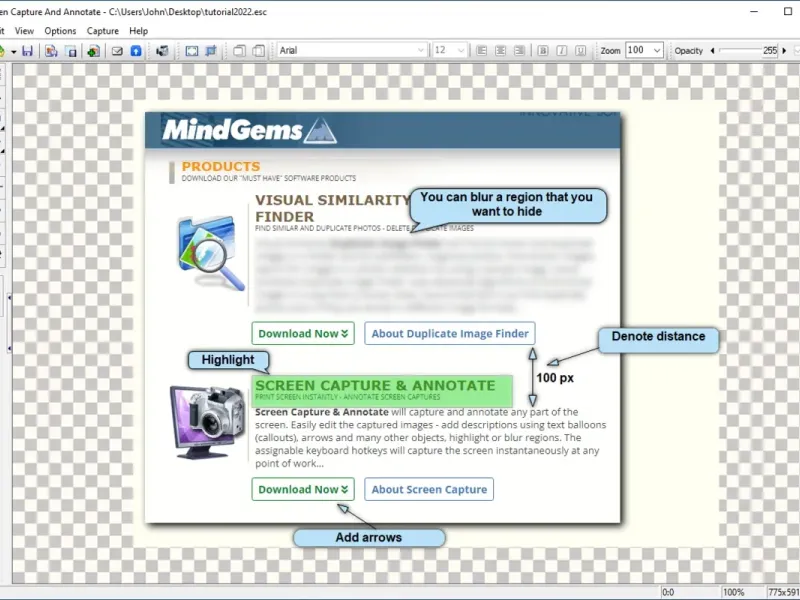Click the add image green plus icon
800x600 pixels.
[93, 51]
